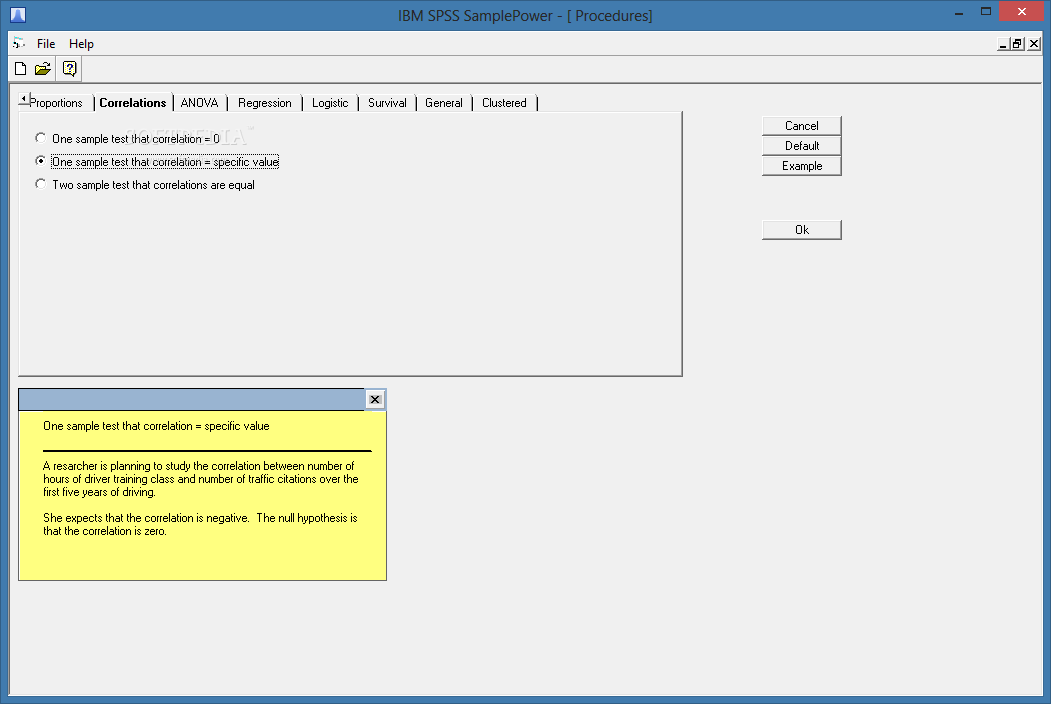This screenshot has height=704, width=1051.
Task: Click the Example button
Action: 802,166
